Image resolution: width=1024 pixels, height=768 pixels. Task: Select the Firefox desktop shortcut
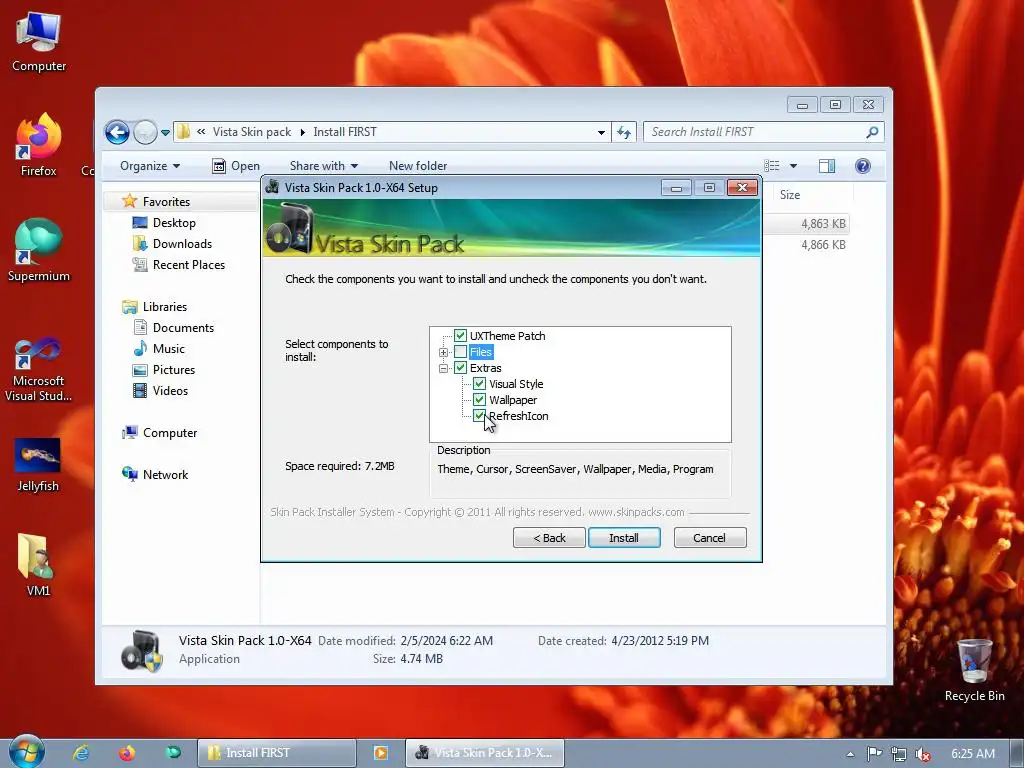pos(39,145)
